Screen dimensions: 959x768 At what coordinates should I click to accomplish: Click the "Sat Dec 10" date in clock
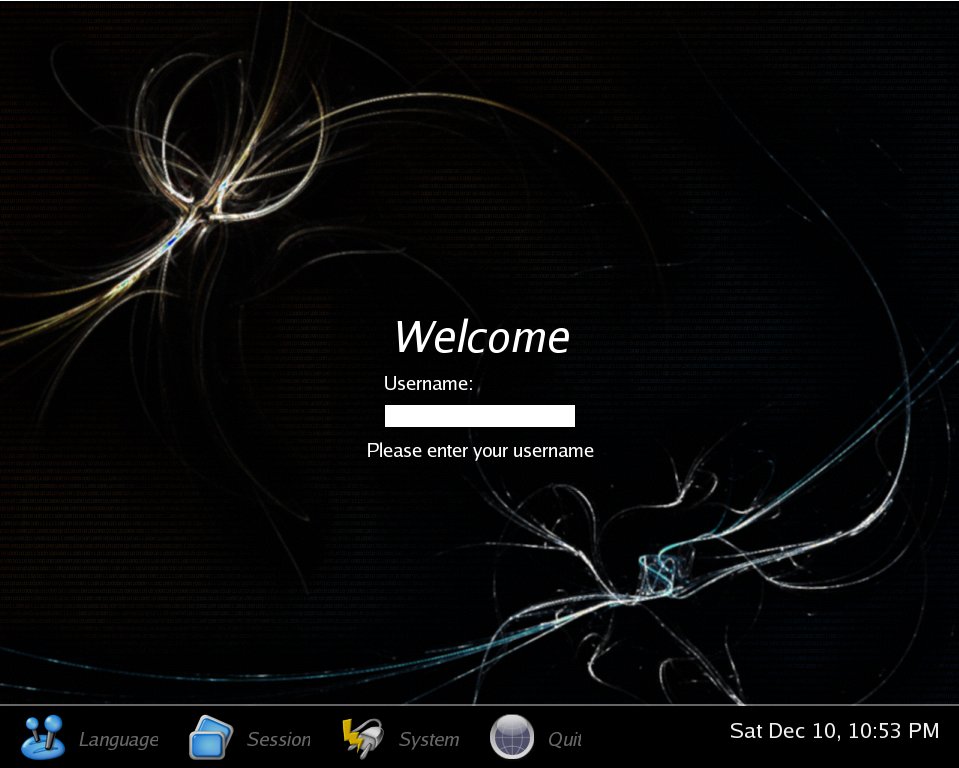coord(783,731)
